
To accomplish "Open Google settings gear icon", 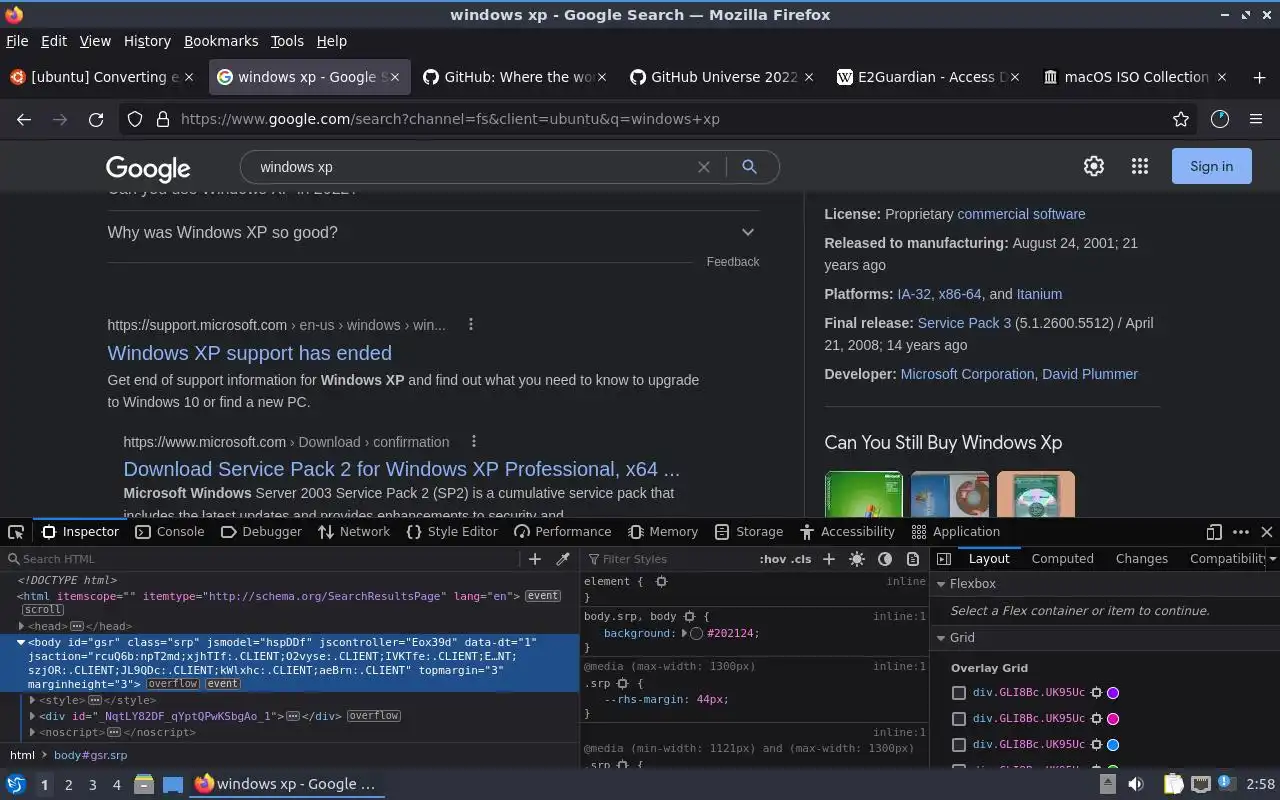I will pos(1094,167).
